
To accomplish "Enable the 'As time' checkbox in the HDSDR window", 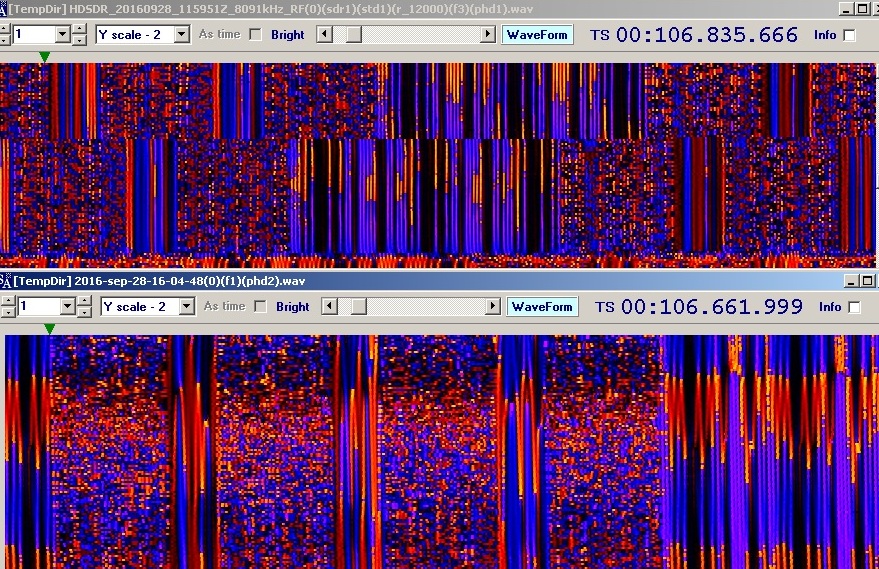I will (256, 35).
